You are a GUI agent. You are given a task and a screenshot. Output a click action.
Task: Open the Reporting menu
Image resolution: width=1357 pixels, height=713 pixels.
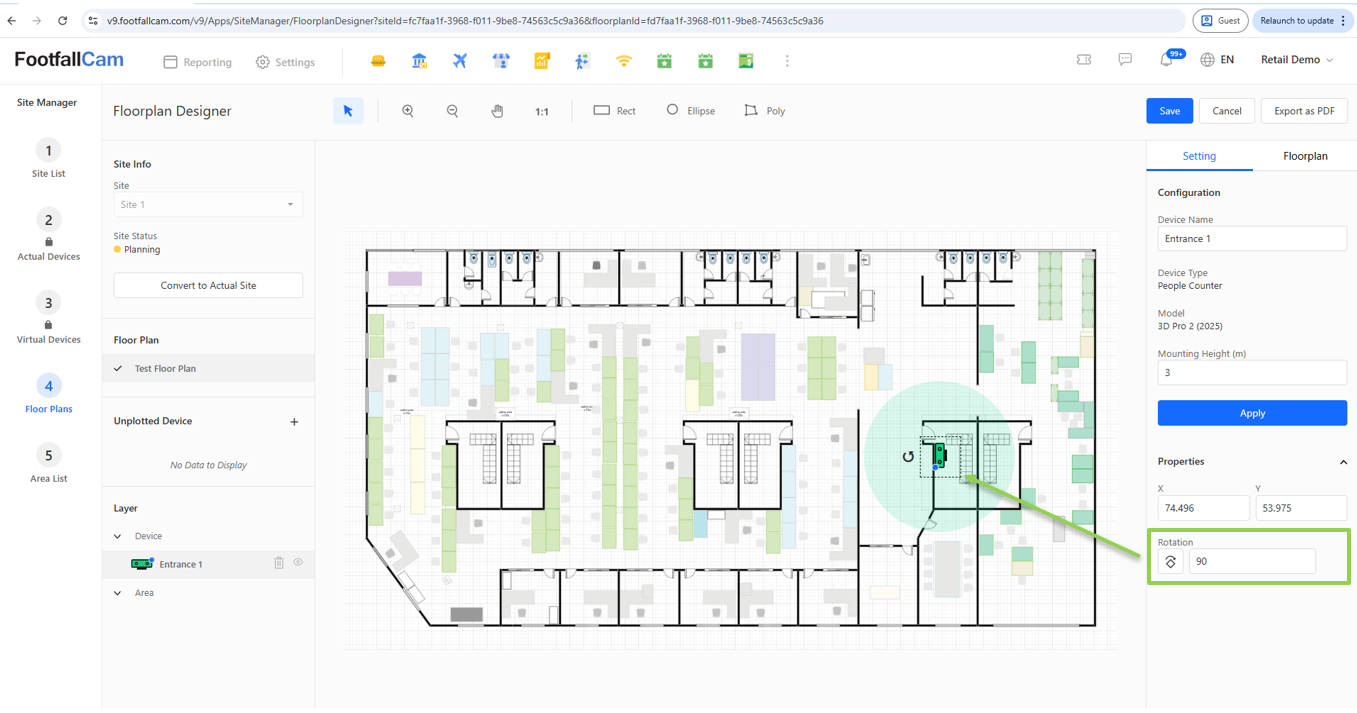coord(198,62)
